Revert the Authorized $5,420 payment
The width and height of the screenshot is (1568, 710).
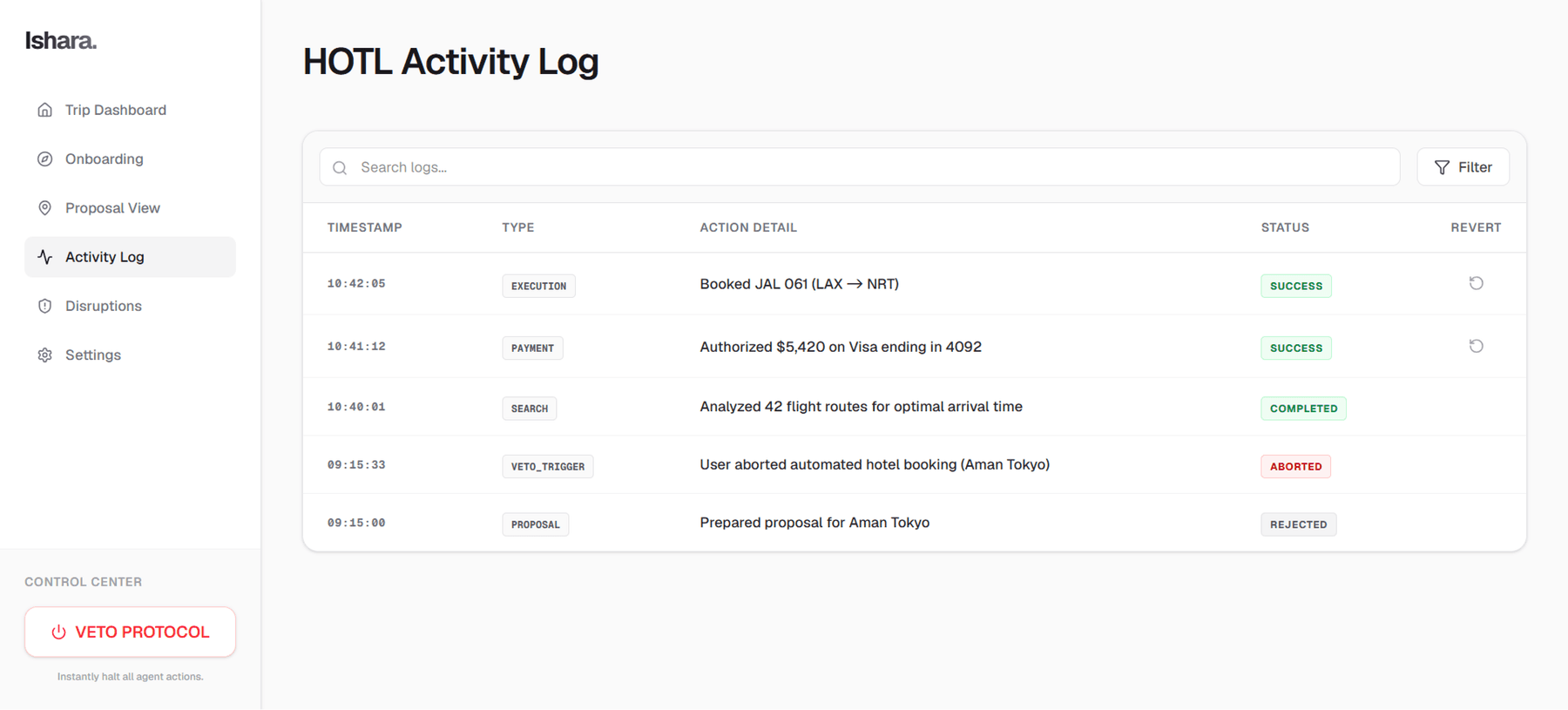click(x=1476, y=346)
